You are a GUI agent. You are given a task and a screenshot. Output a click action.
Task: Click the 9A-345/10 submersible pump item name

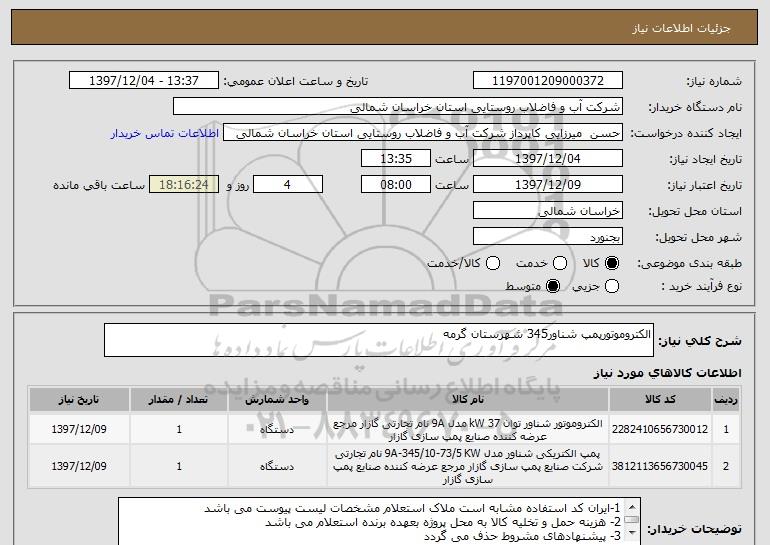click(468, 466)
